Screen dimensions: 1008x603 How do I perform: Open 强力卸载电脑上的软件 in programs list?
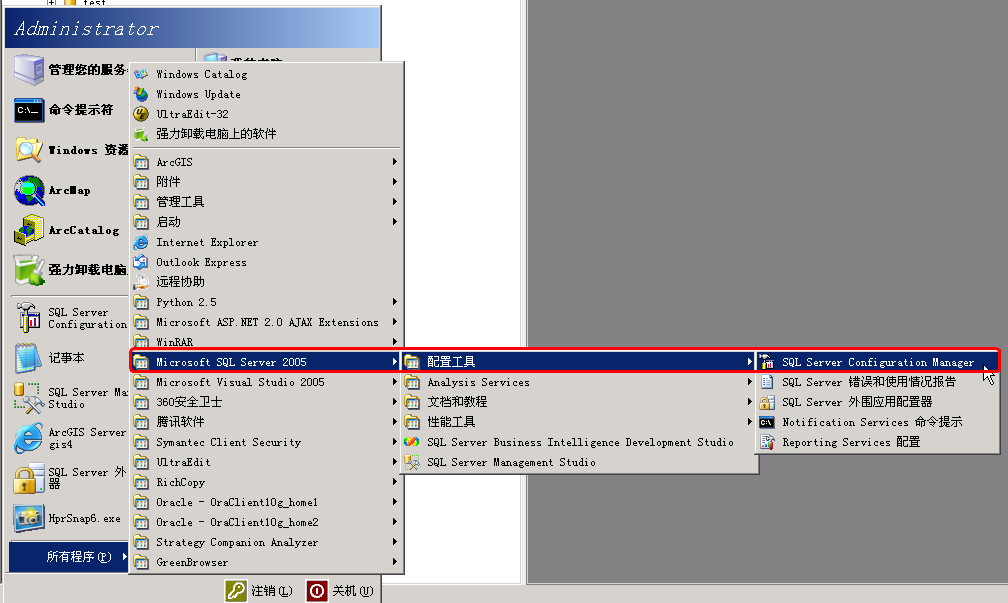(x=266, y=134)
